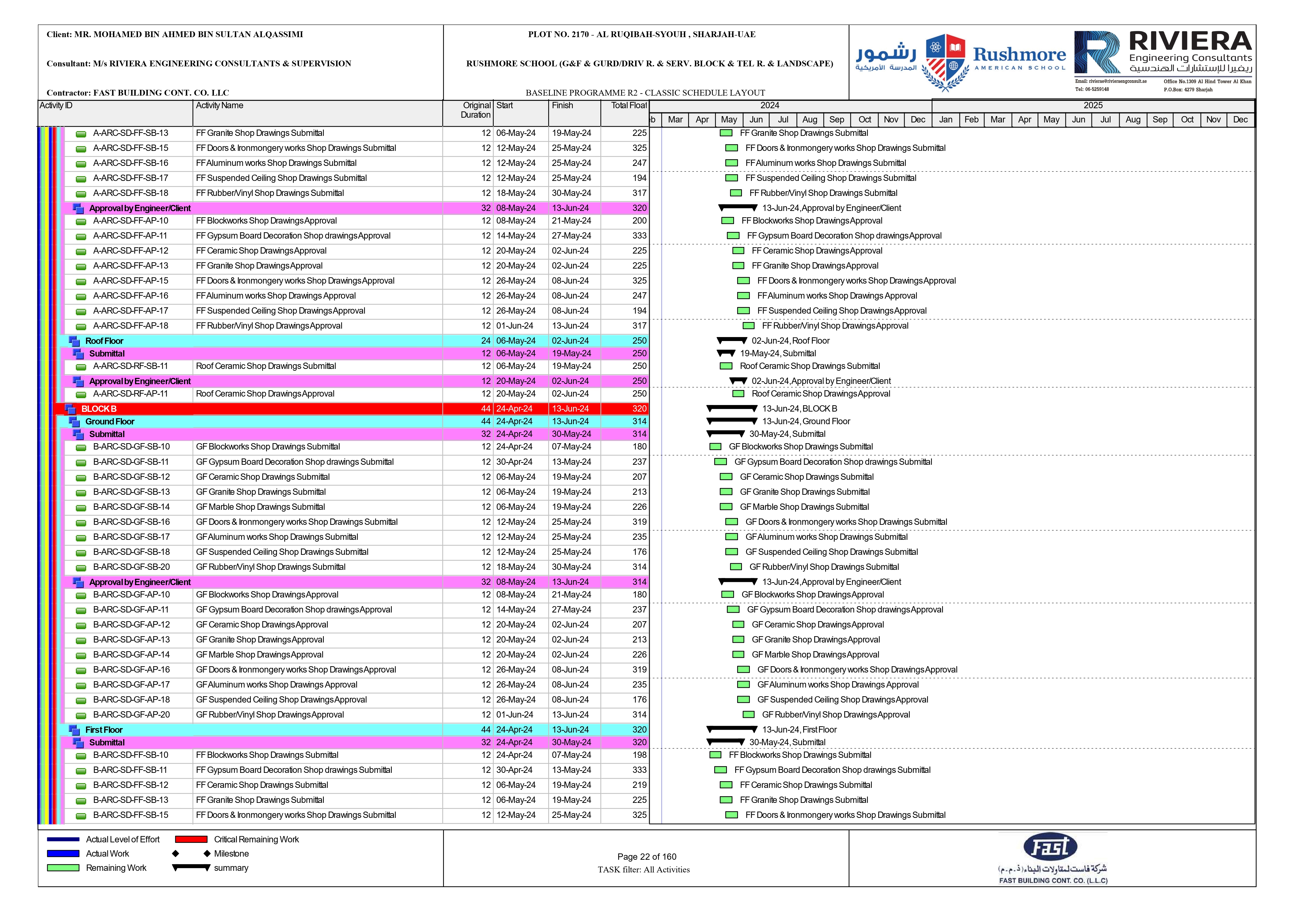Image resolution: width=1307 pixels, height=924 pixels.
Task: Click Gantt bar for GF Blockworks Shop Drawings Submittal
Action: (x=716, y=447)
